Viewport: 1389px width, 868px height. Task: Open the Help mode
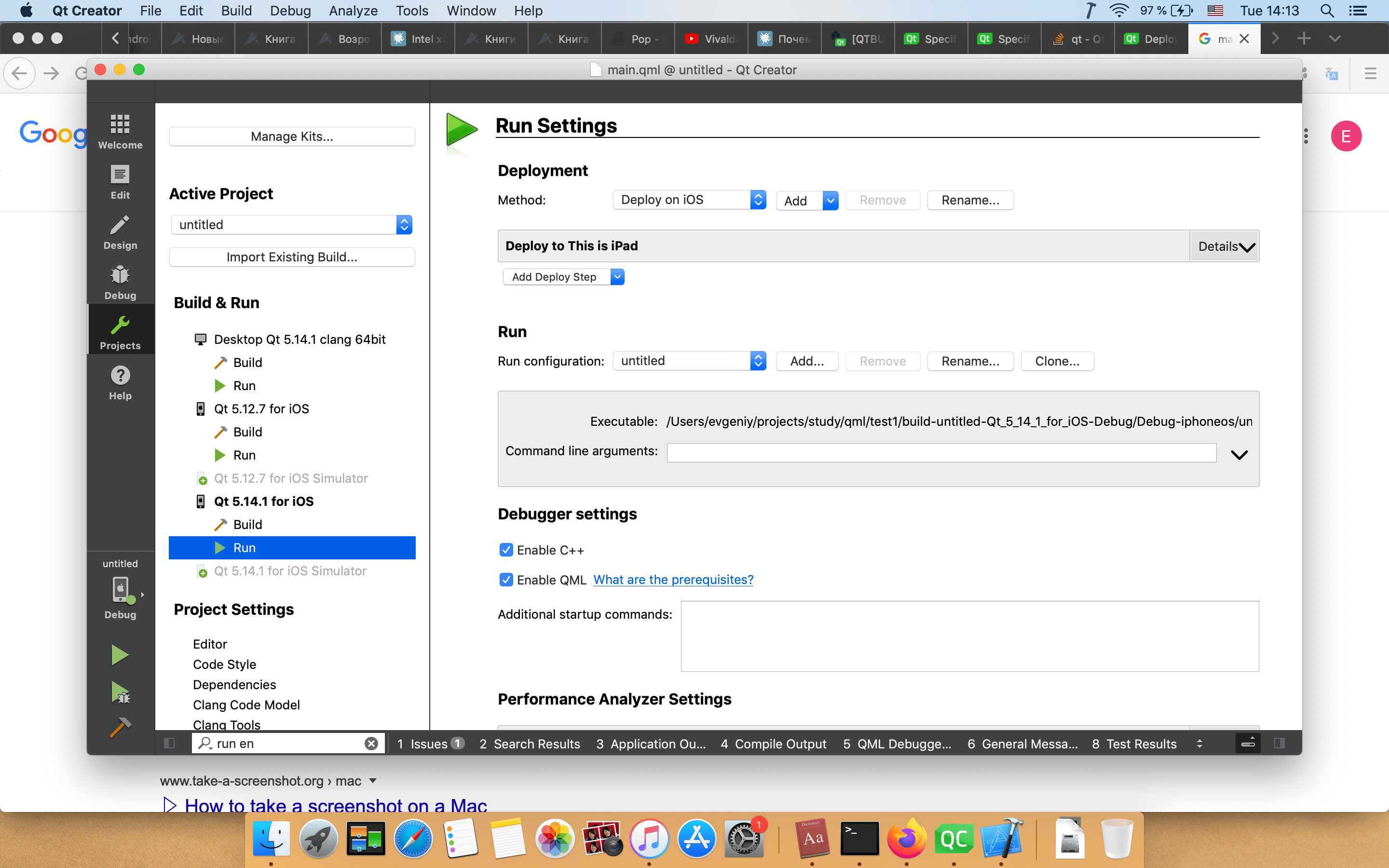[120, 383]
